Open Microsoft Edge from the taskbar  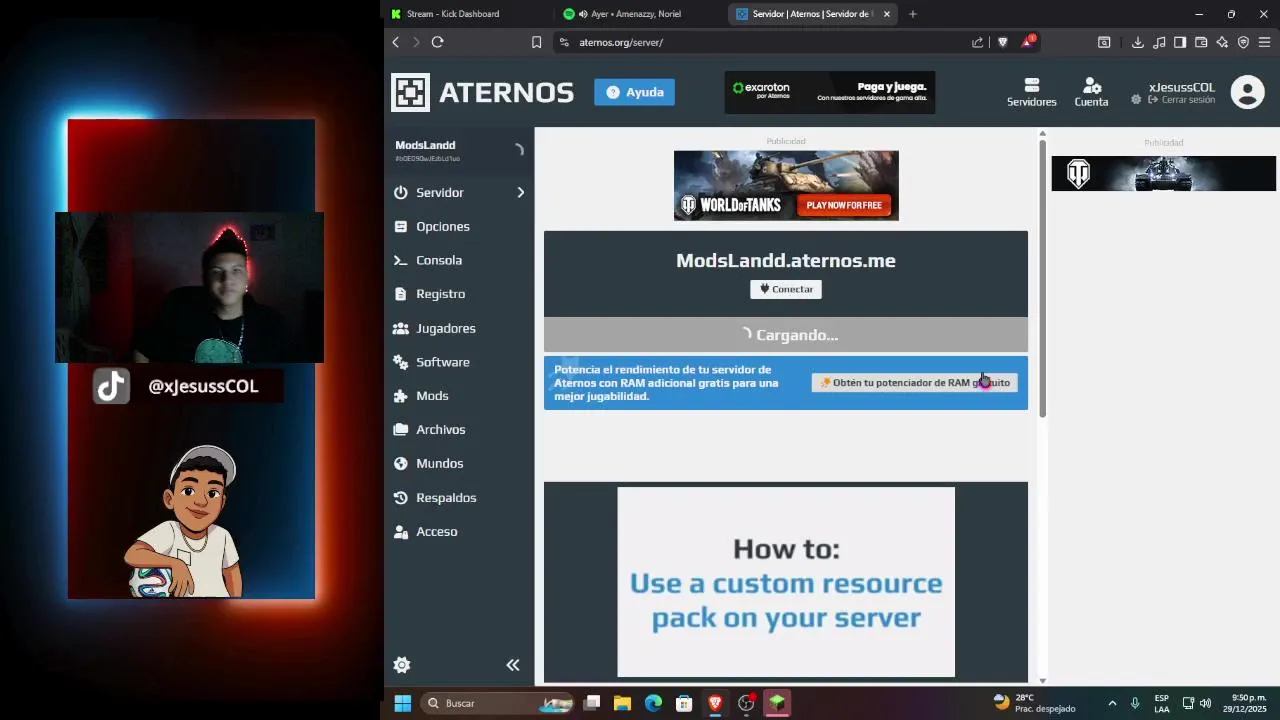[x=653, y=703]
